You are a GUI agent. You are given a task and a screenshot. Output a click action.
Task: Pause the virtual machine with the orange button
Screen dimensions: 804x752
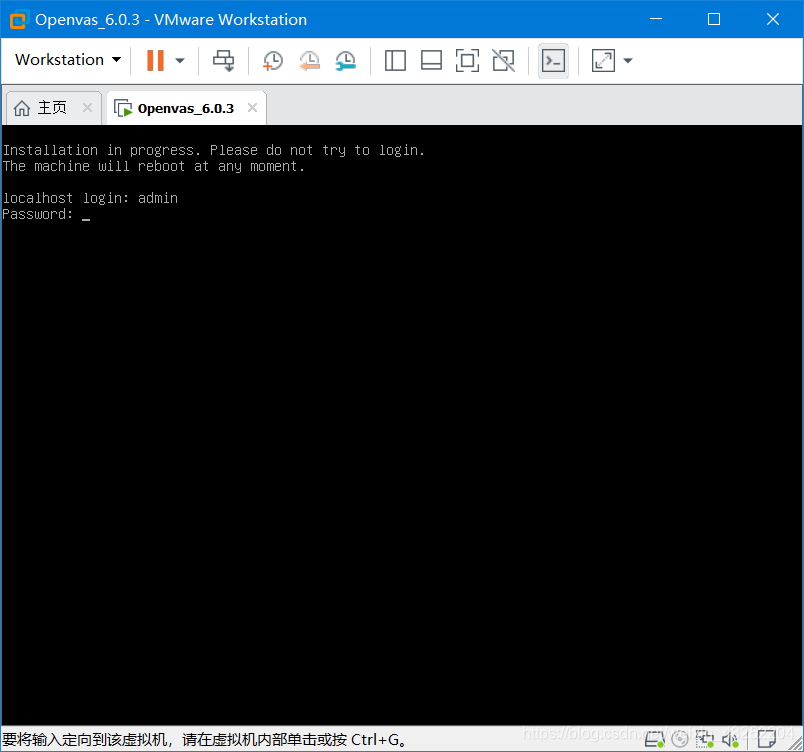click(155, 60)
